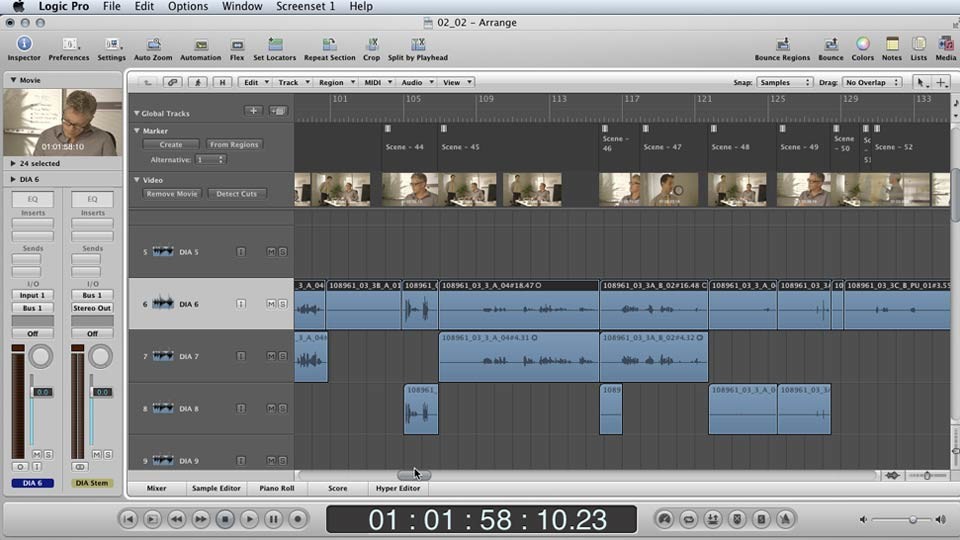
Task: Open the Options menu
Action: (188, 6)
